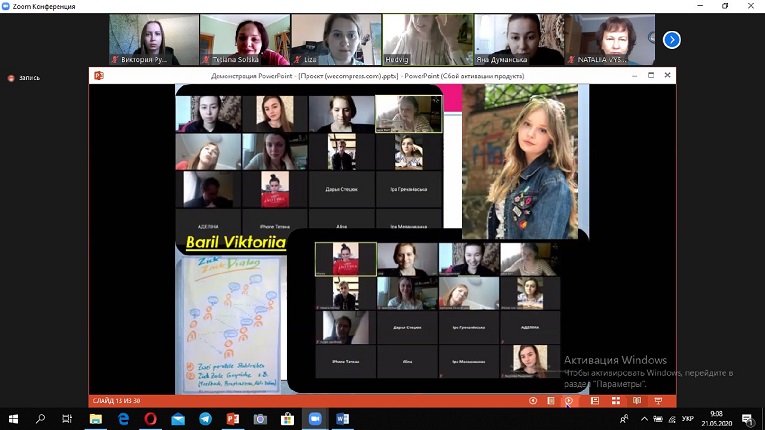Image resolution: width=765 pixels, height=430 pixels.
Task: Start Slide Show view icon
Action: 658,401
